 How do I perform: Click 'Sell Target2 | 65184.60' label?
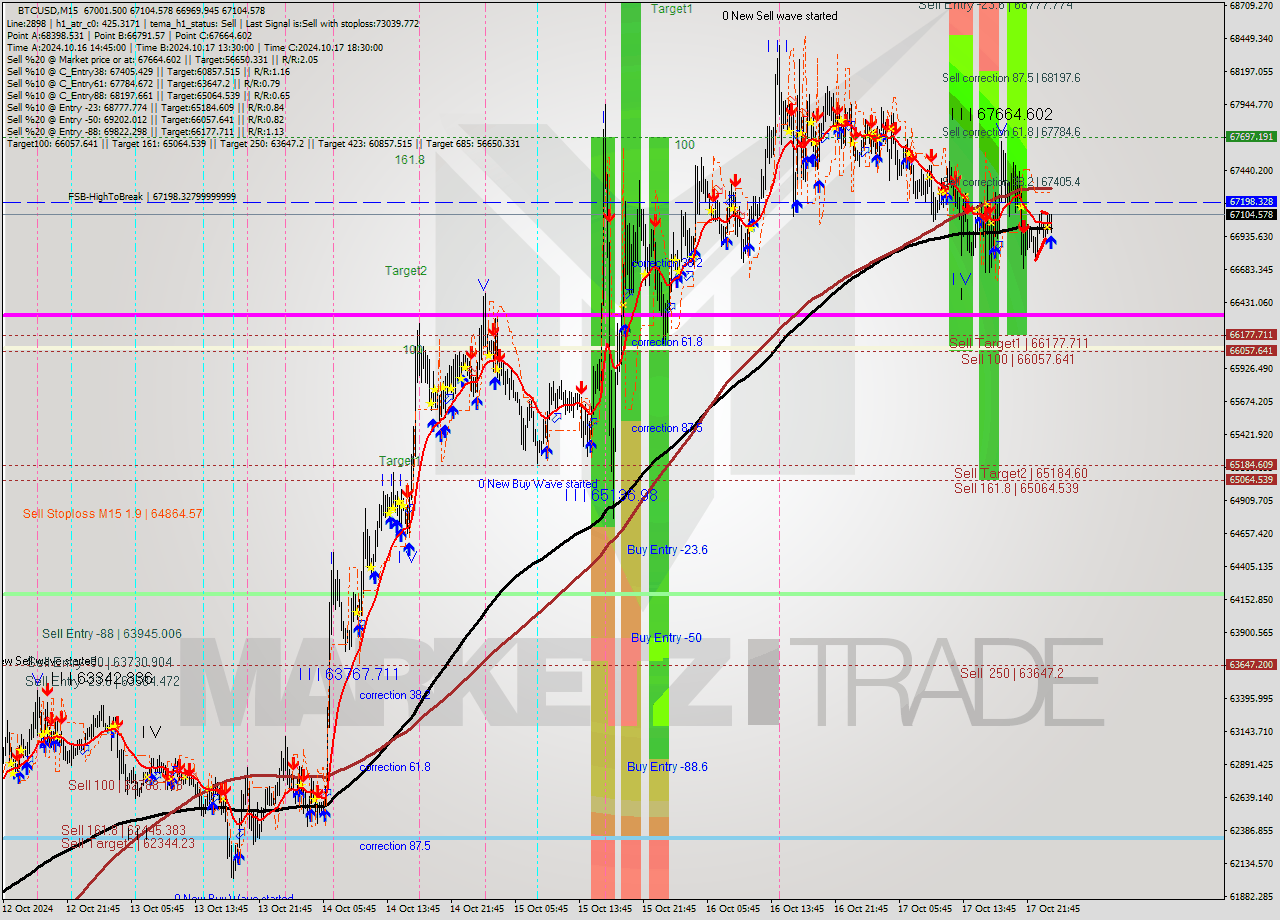tap(1021, 473)
